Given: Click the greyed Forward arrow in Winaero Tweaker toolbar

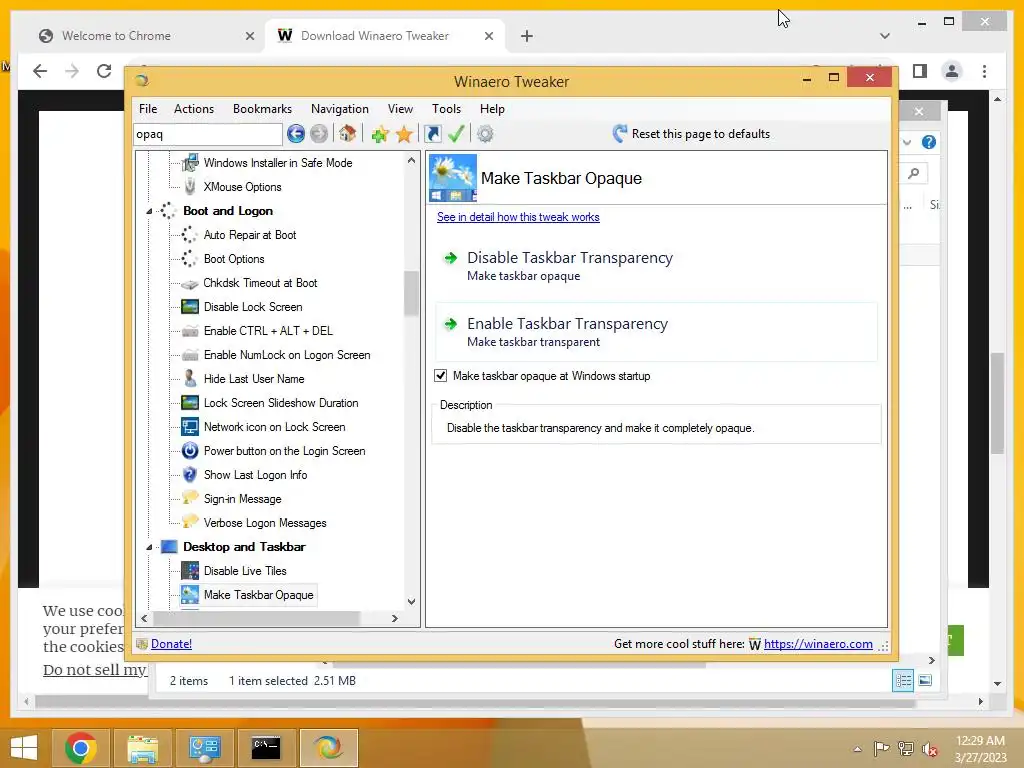Looking at the screenshot, I should (319, 134).
